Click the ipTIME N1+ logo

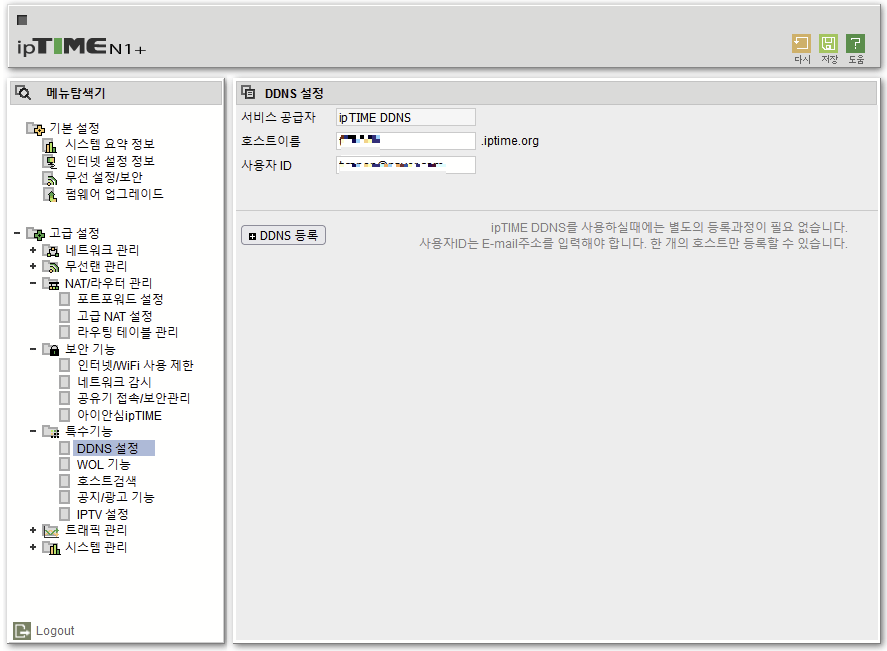click(81, 47)
